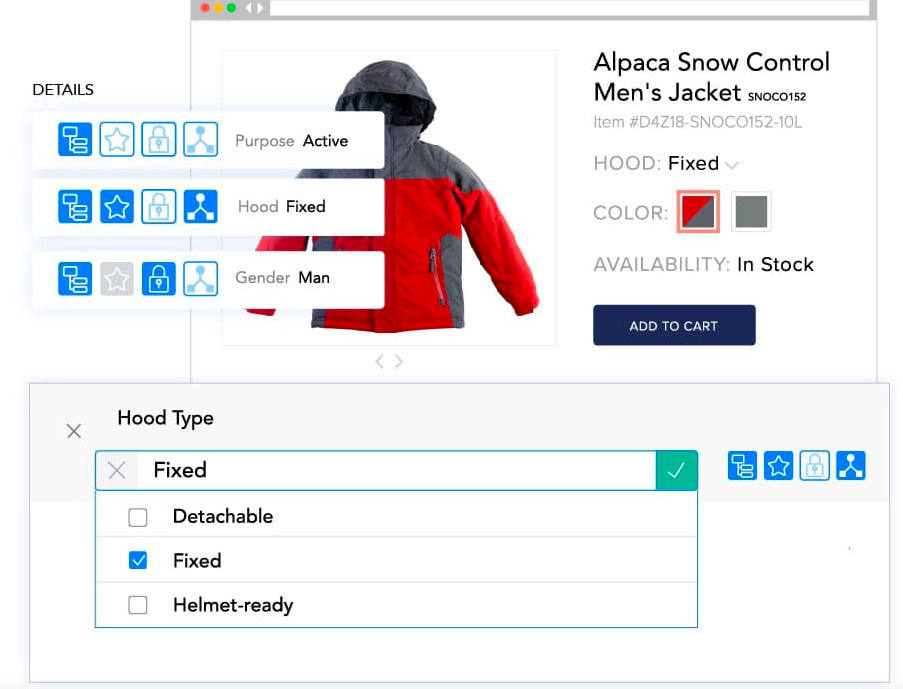Click the hierarchy icon in Gender row
903x689 pixels.
coord(75,279)
